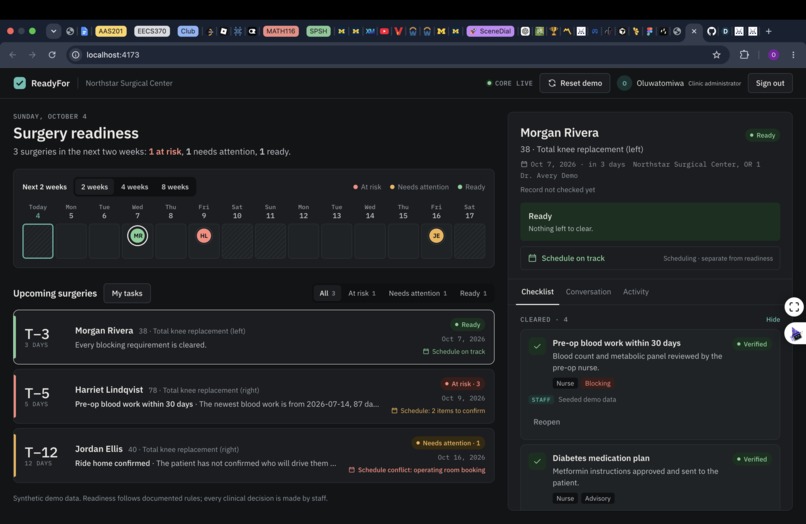Click the 'Northstar Surgical Center' header text
Viewport: 806px width, 524px height.
[x=129, y=83]
